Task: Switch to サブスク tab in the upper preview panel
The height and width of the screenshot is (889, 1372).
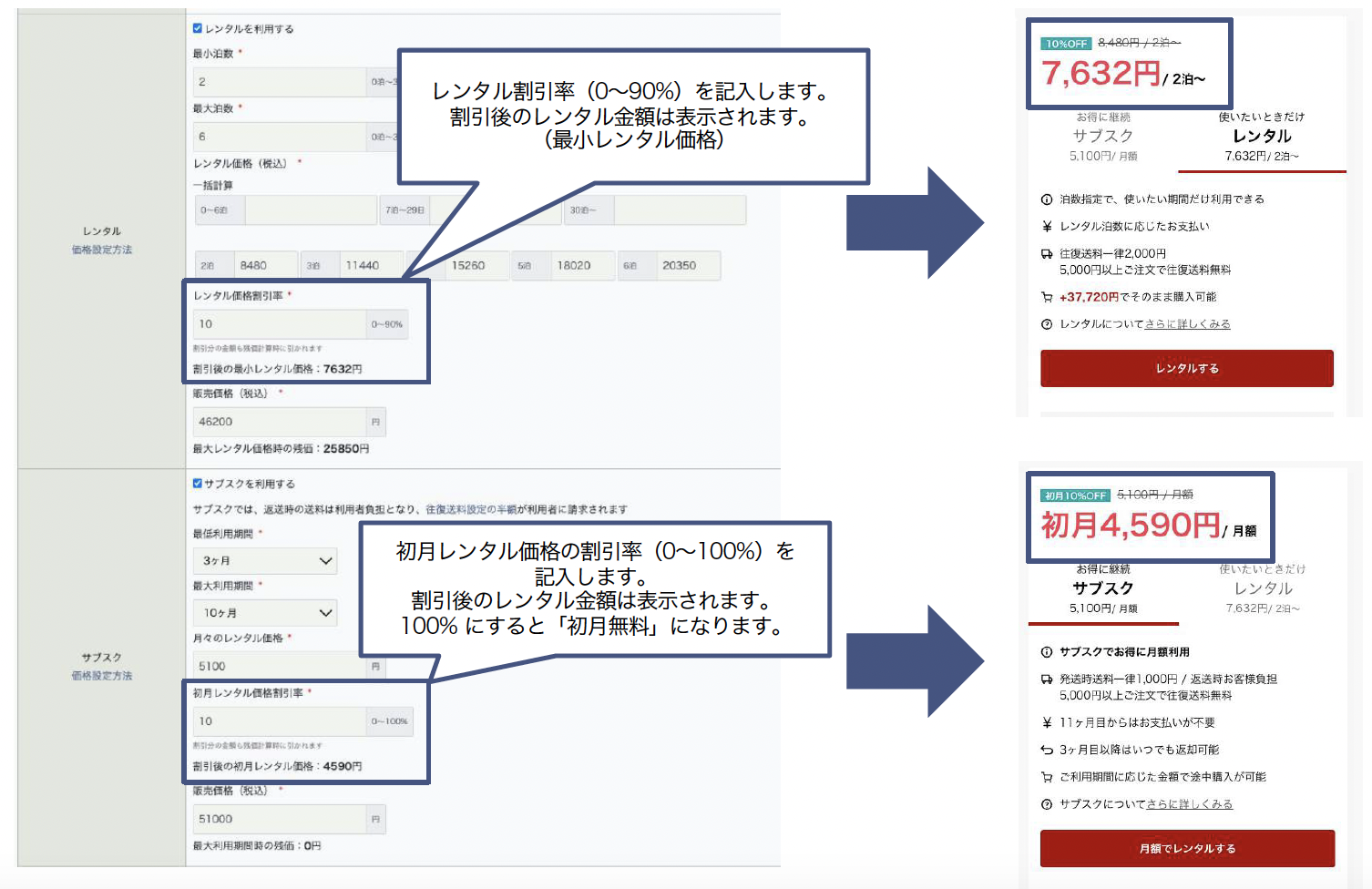Action: [x=1102, y=137]
